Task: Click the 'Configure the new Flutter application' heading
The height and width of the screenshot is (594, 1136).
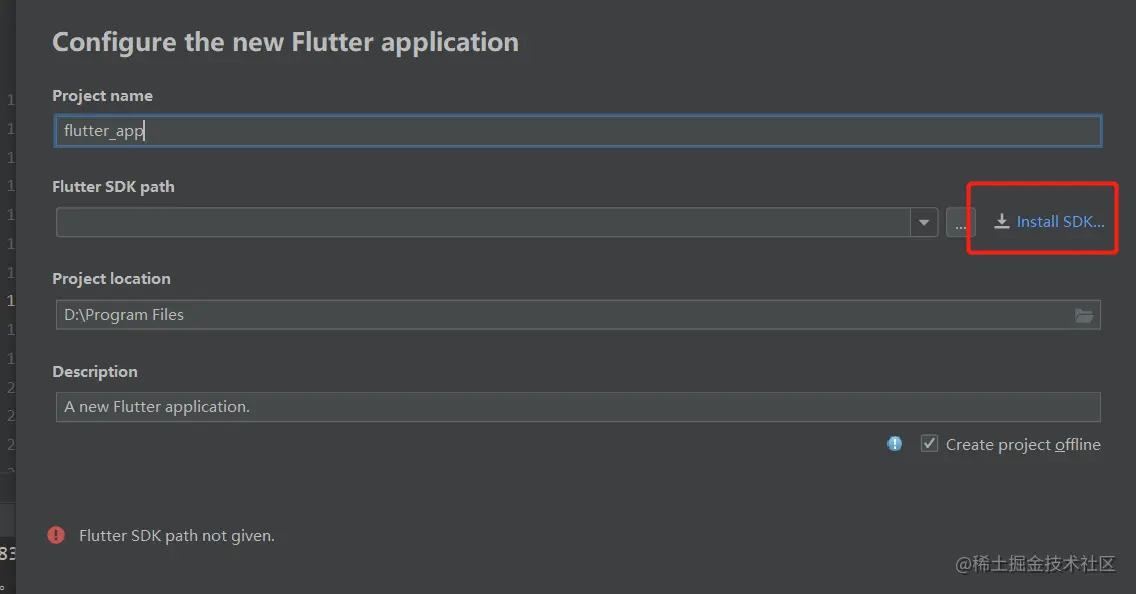Action: pyautogui.click(x=285, y=42)
